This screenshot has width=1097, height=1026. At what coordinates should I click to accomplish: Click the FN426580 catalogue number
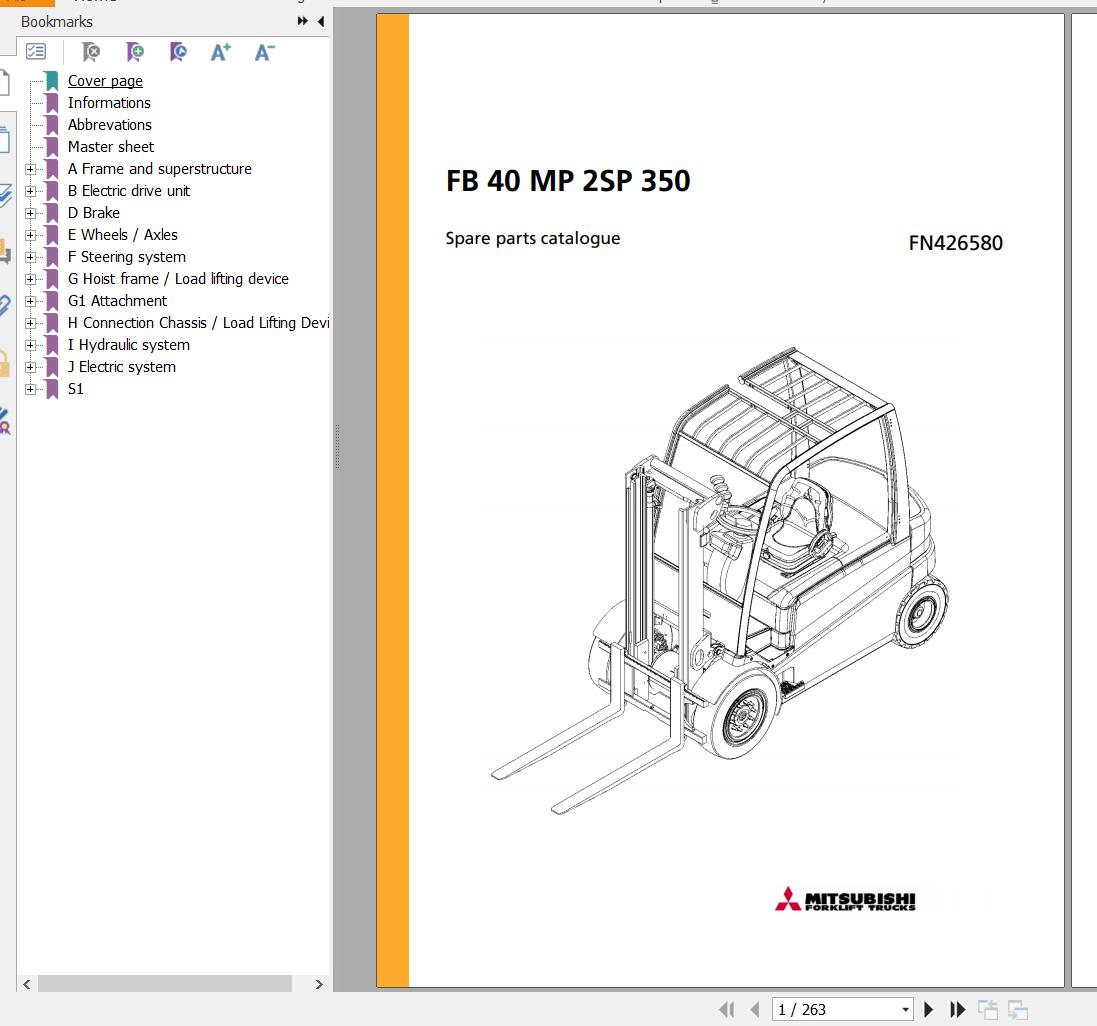pyautogui.click(x=956, y=243)
